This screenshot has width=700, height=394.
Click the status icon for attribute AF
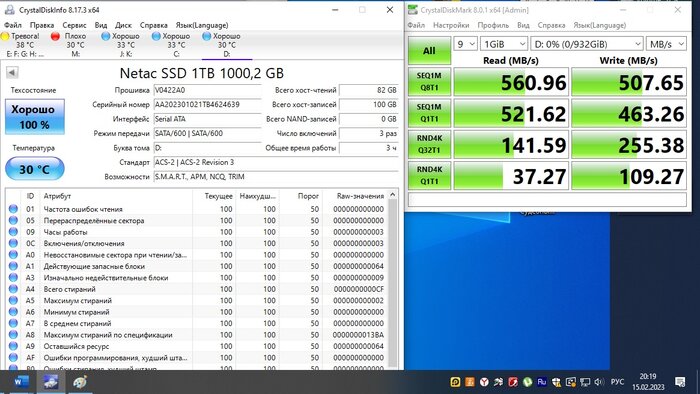click(13, 357)
